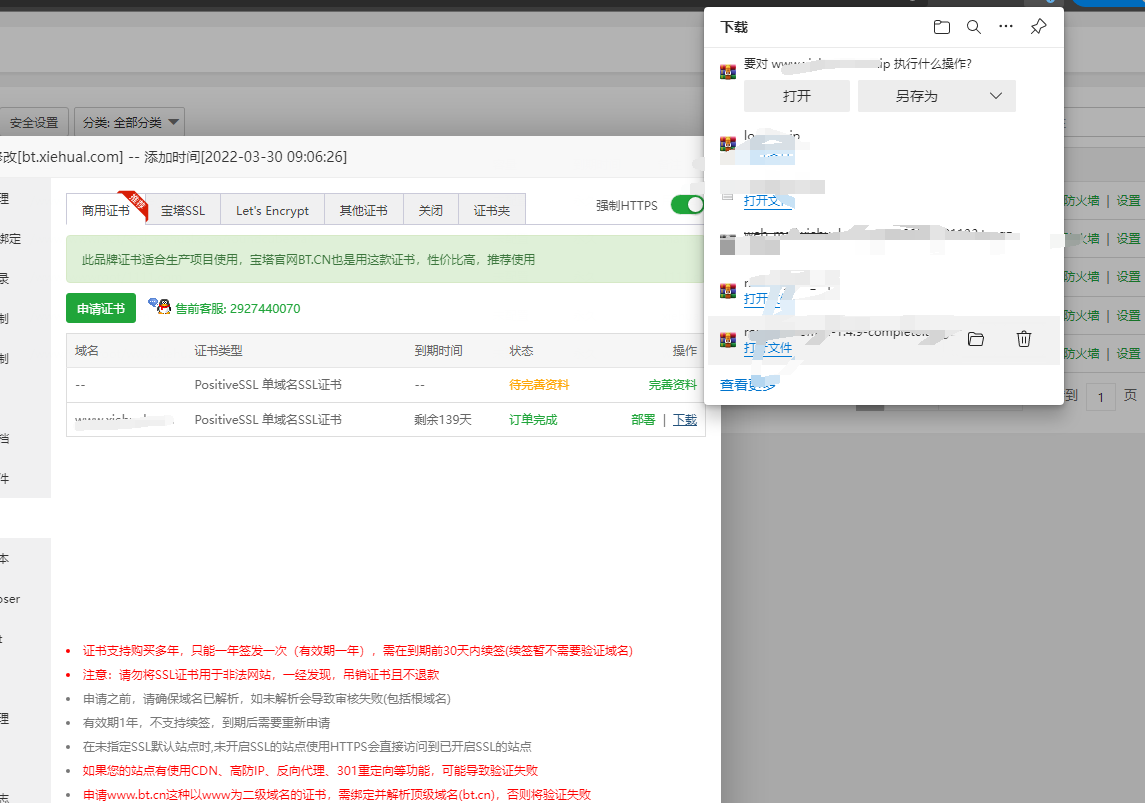
Task: Pin the downloads panel with the pin icon
Action: pyautogui.click(x=1038, y=27)
